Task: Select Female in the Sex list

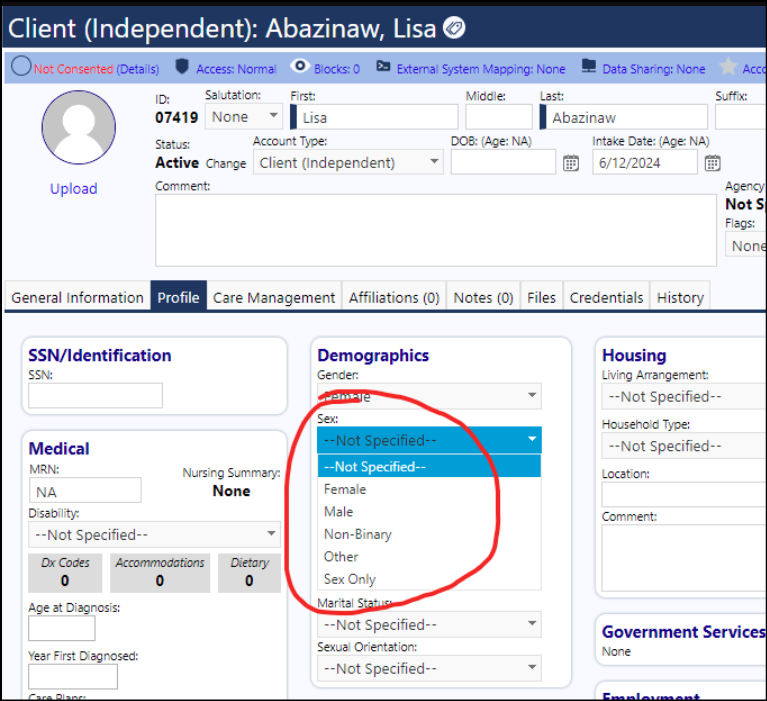Action: (429, 489)
